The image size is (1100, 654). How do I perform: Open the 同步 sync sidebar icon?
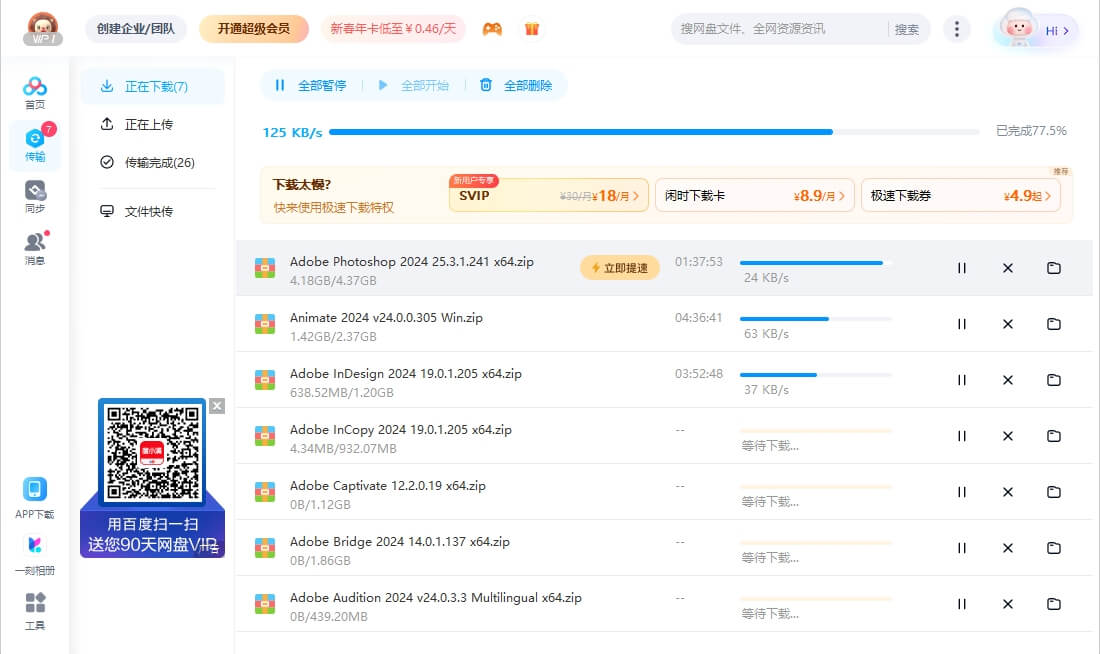click(34, 196)
